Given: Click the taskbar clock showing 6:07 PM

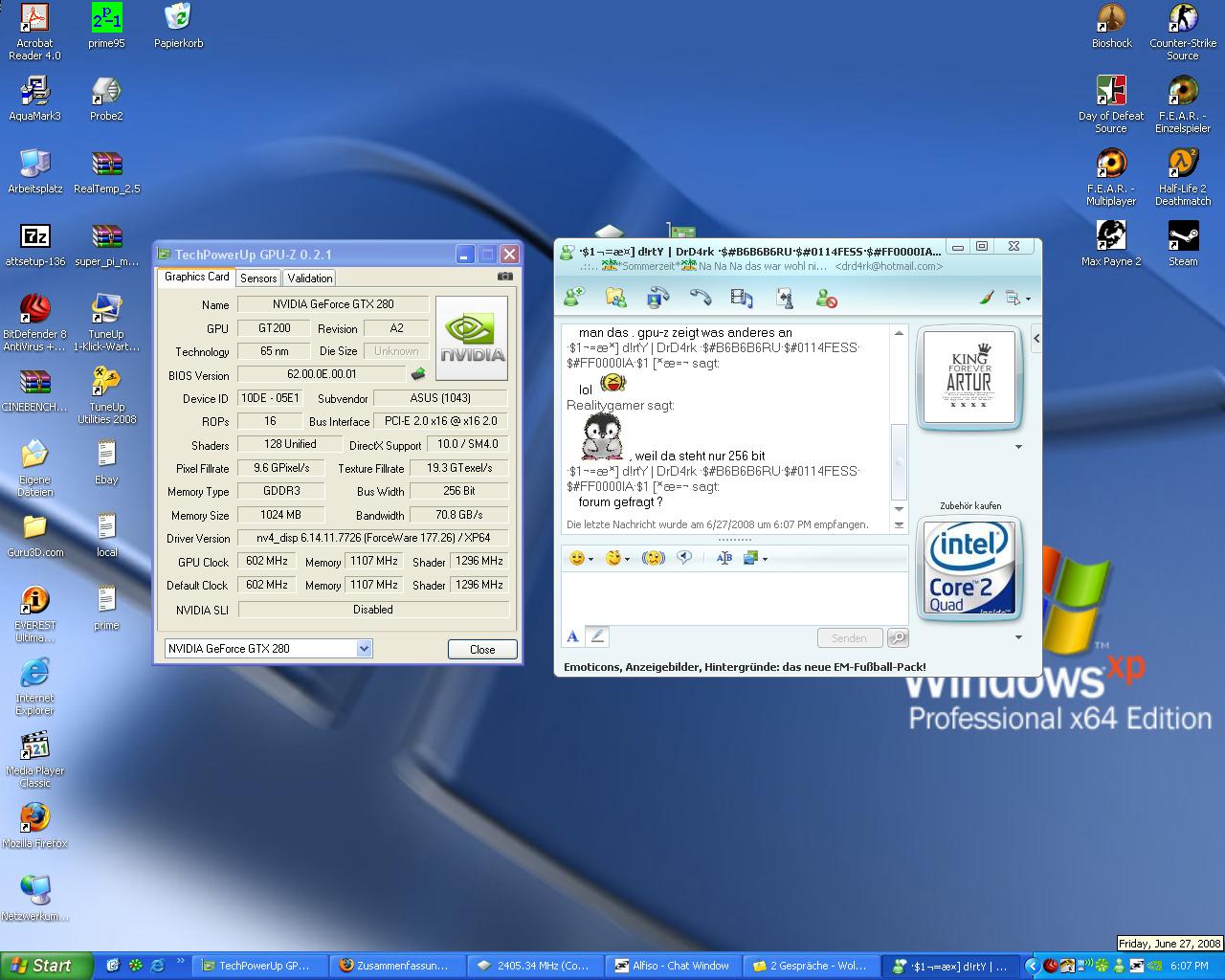Looking at the screenshot, I should tap(1189, 966).
